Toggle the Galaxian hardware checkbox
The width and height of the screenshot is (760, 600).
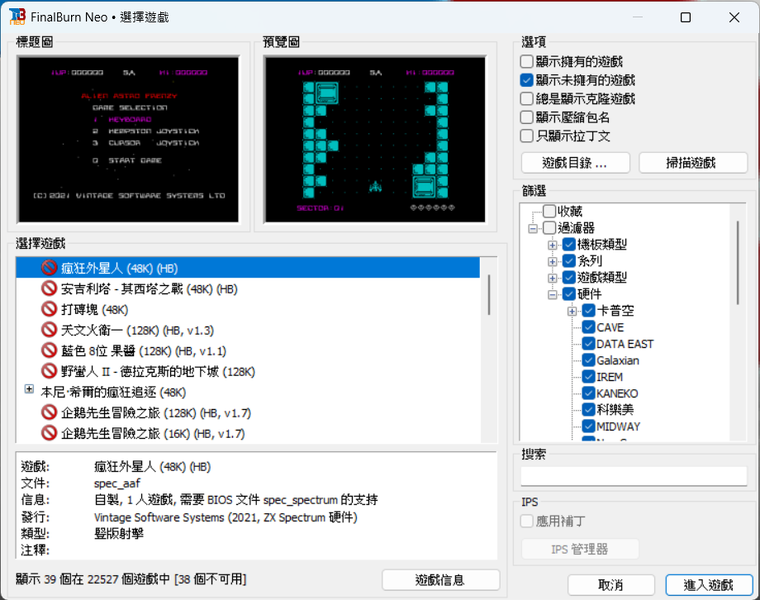click(588, 360)
